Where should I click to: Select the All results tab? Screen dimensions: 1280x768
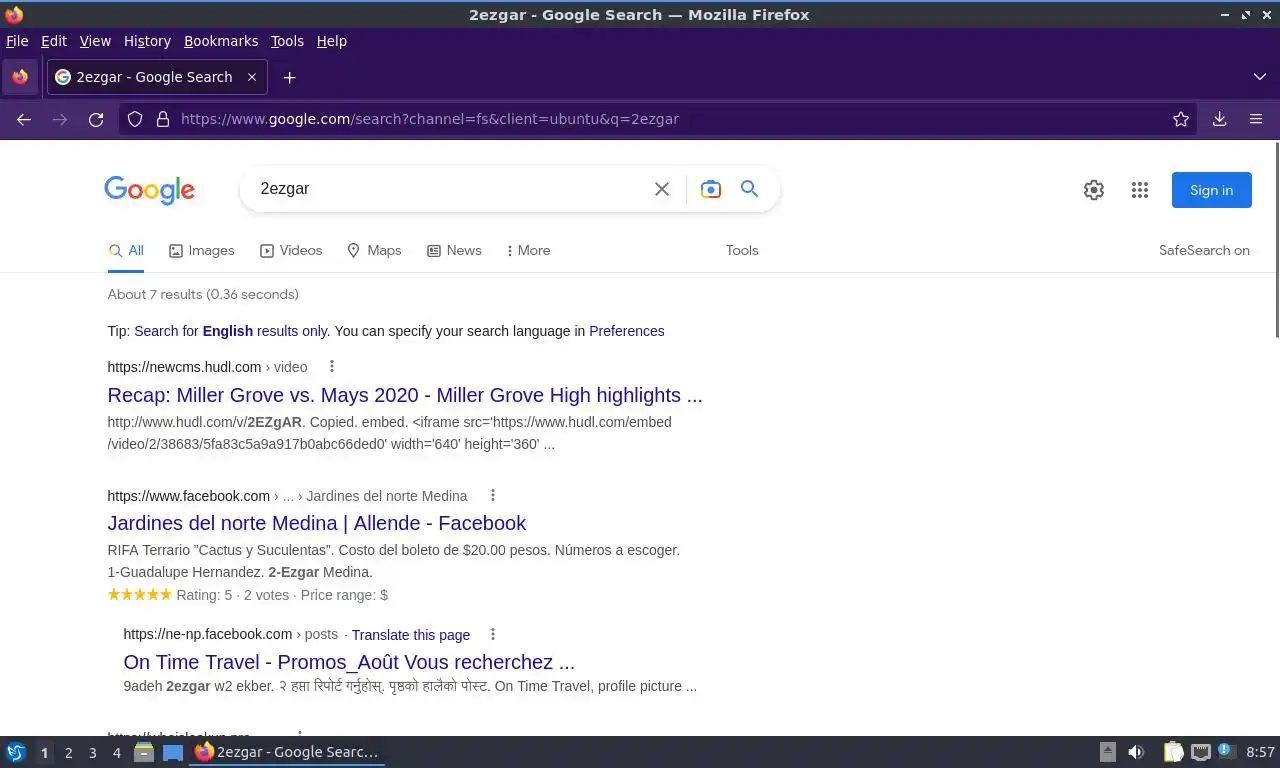(127, 251)
